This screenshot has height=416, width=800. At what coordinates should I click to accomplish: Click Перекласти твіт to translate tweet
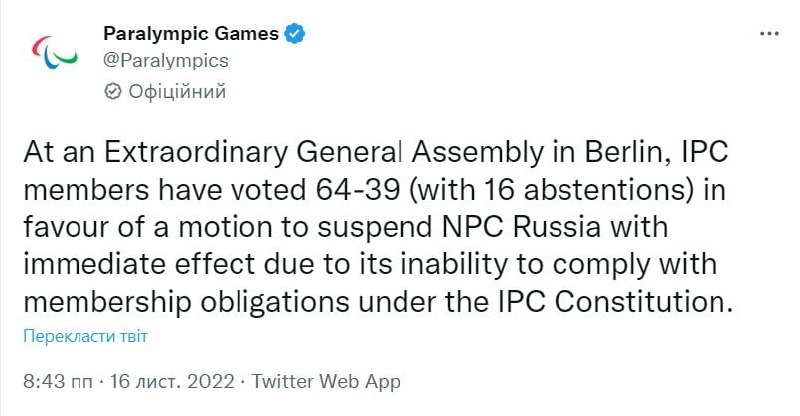pyautogui.click(x=86, y=336)
